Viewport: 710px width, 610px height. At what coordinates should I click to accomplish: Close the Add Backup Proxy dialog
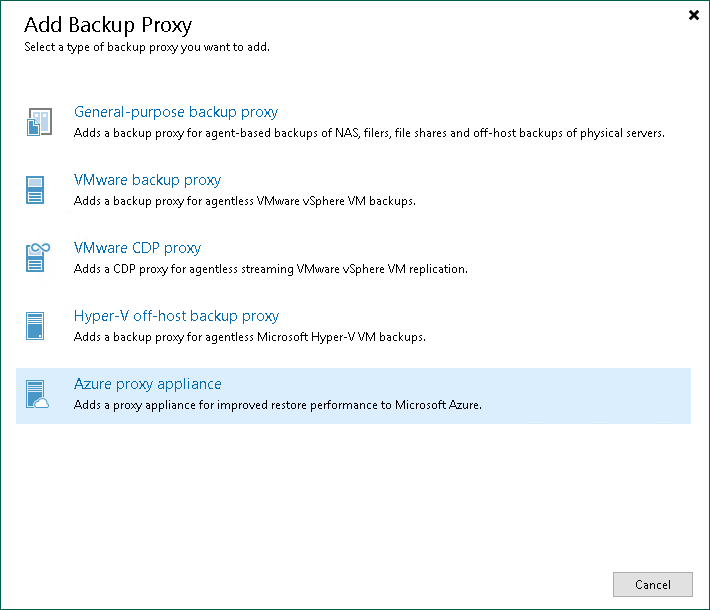tap(694, 16)
